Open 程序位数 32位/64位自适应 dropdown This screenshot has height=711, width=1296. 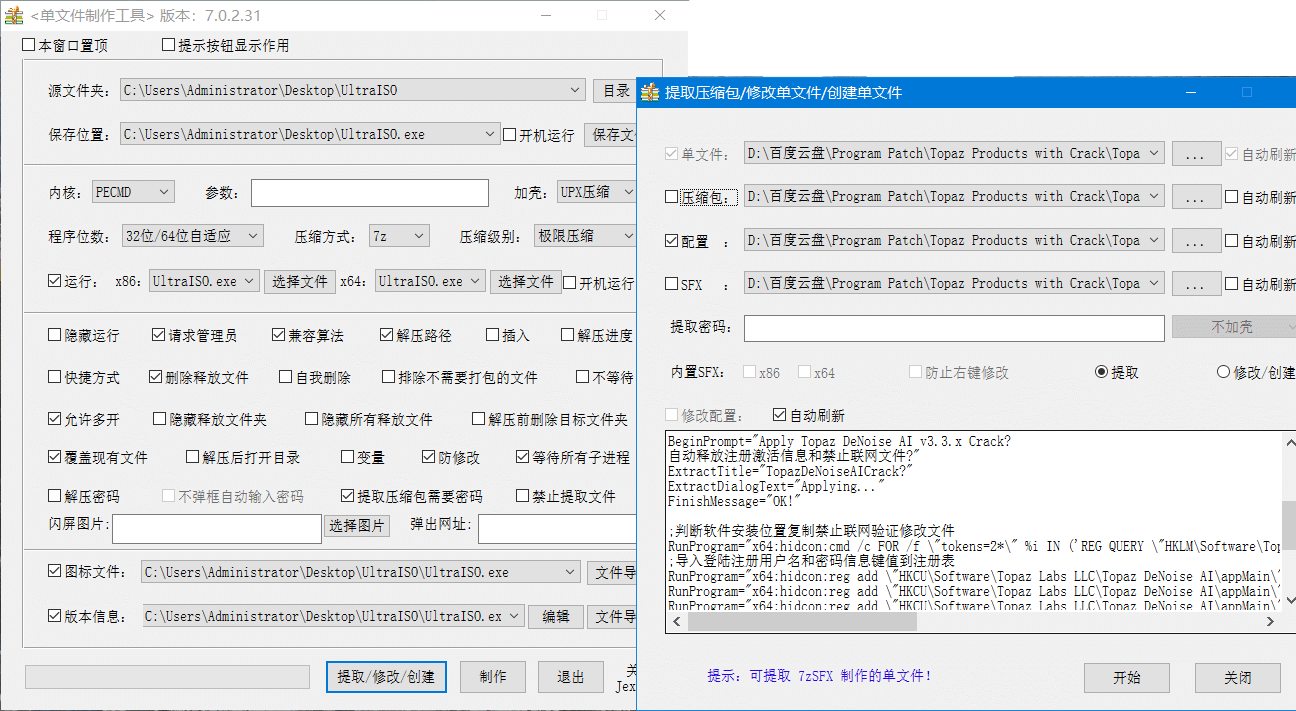click(253, 236)
